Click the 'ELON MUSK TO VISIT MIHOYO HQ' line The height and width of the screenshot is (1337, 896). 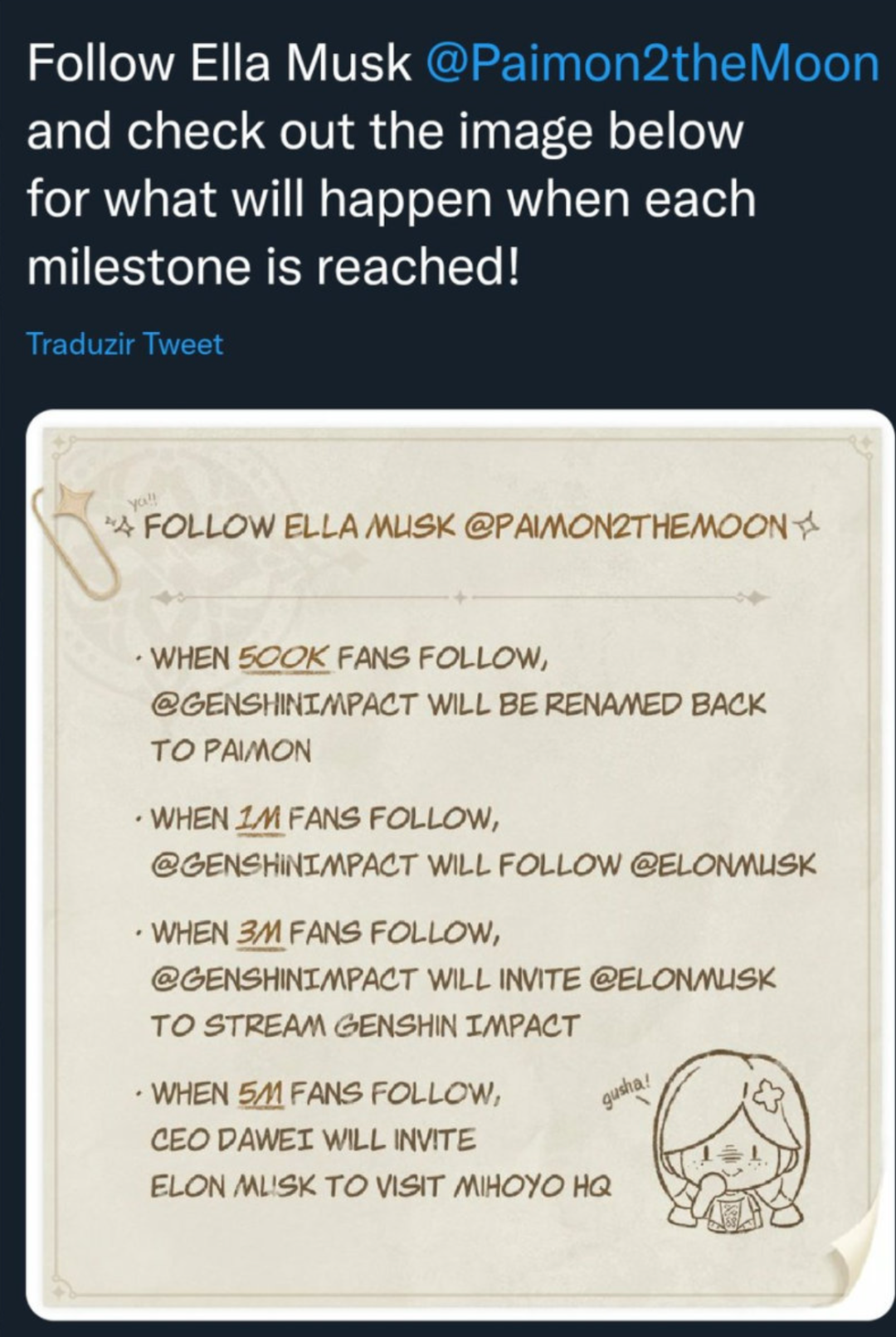pyautogui.click(x=381, y=1186)
